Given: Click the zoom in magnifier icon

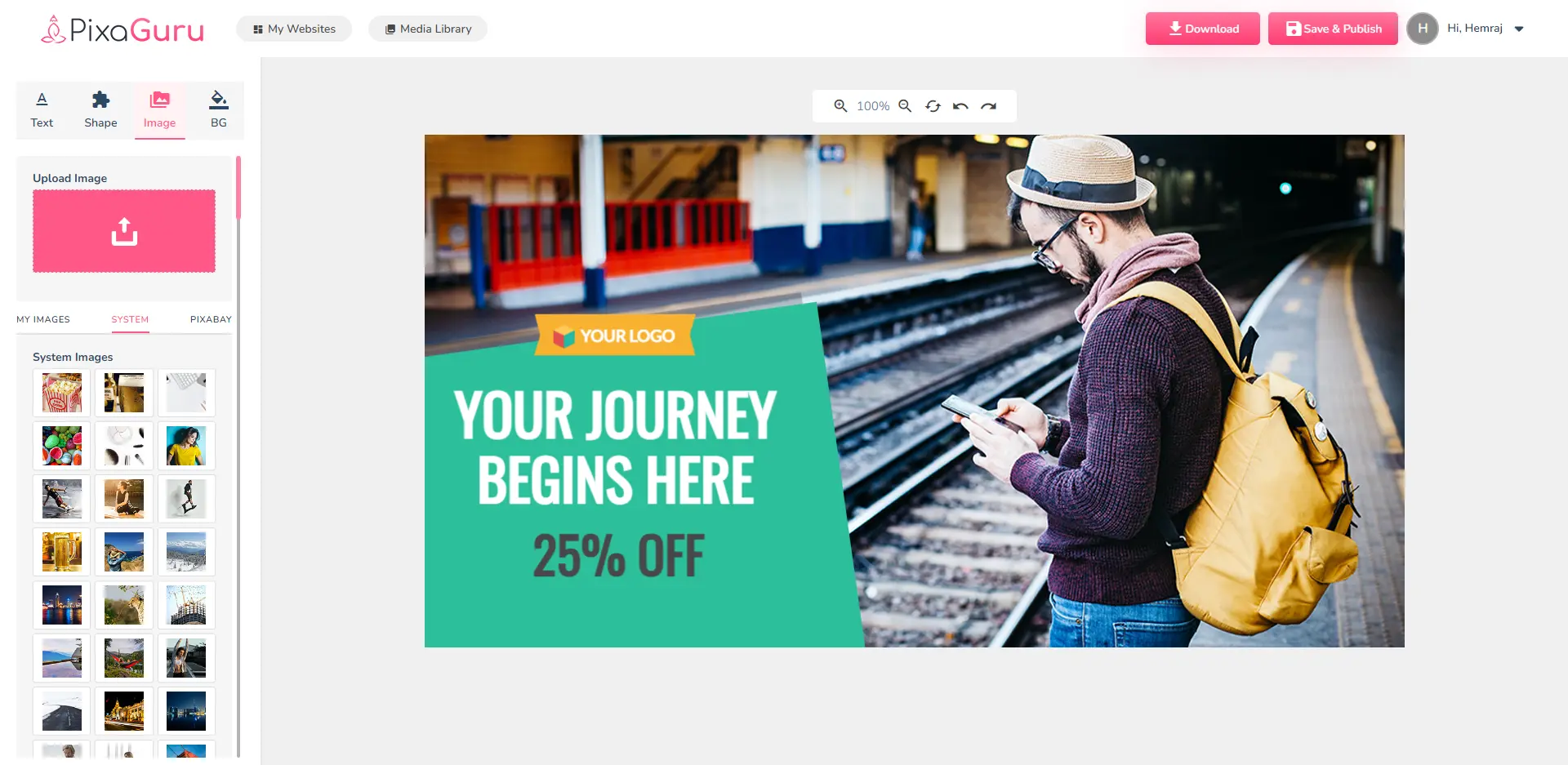Looking at the screenshot, I should (840, 106).
